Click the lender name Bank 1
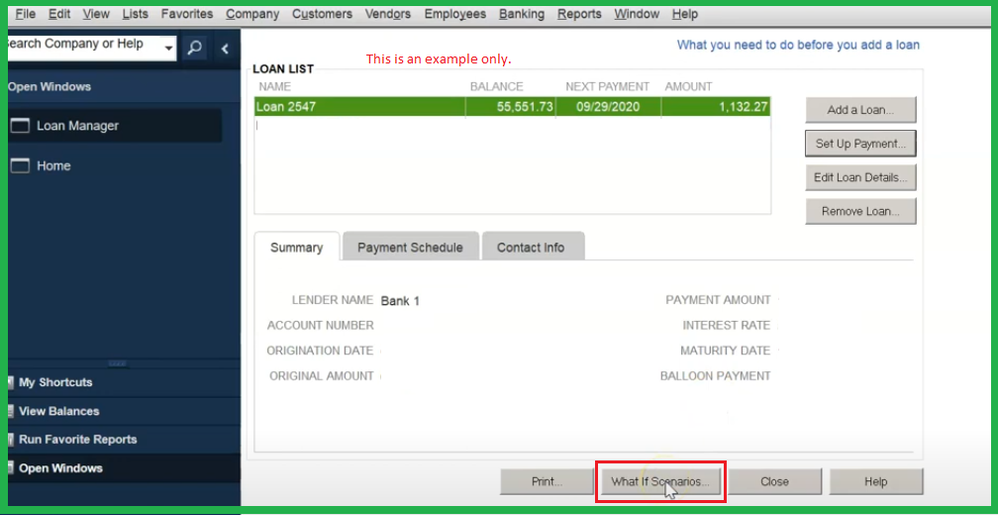Image resolution: width=998 pixels, height=515 pixels. click(x=400, y=301)
